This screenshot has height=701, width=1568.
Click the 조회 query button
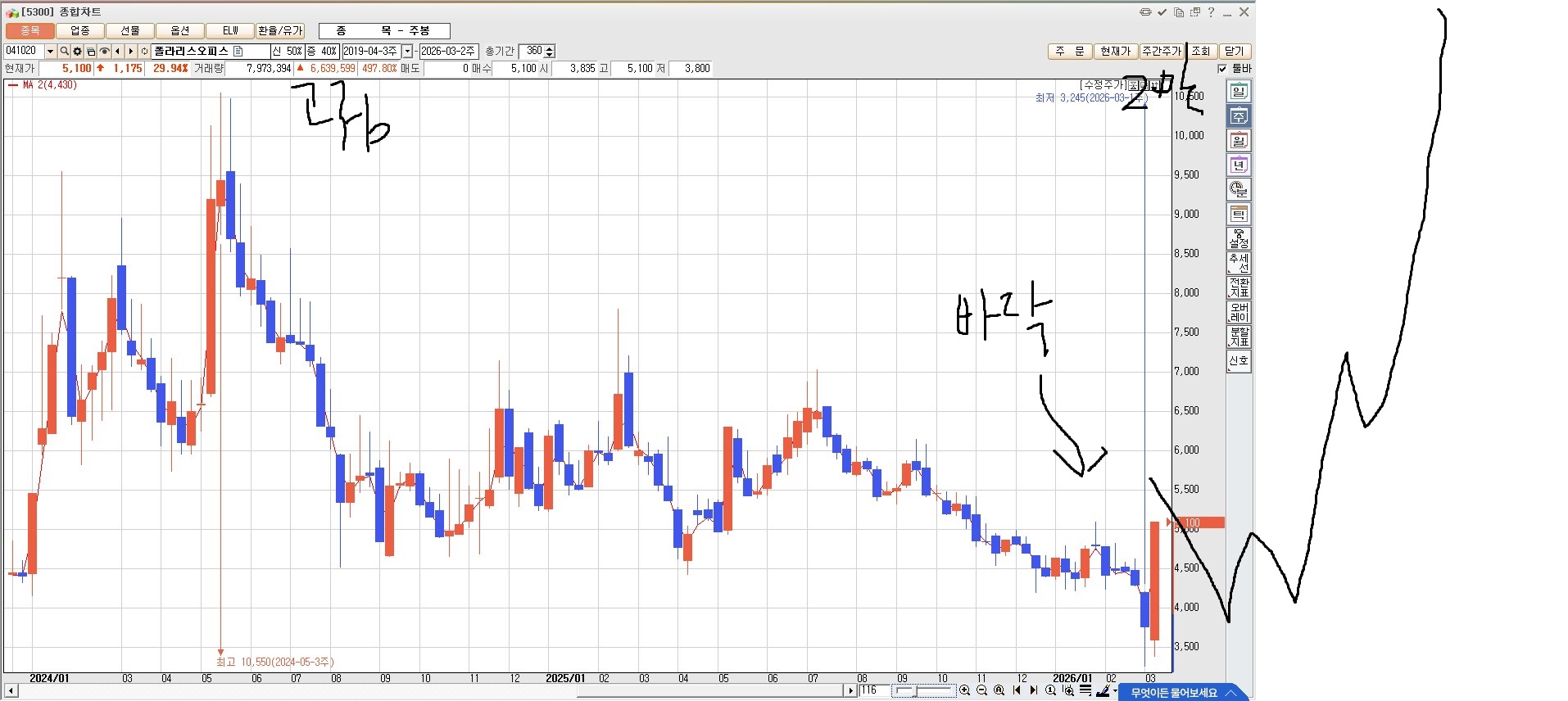click(1200, 51)
